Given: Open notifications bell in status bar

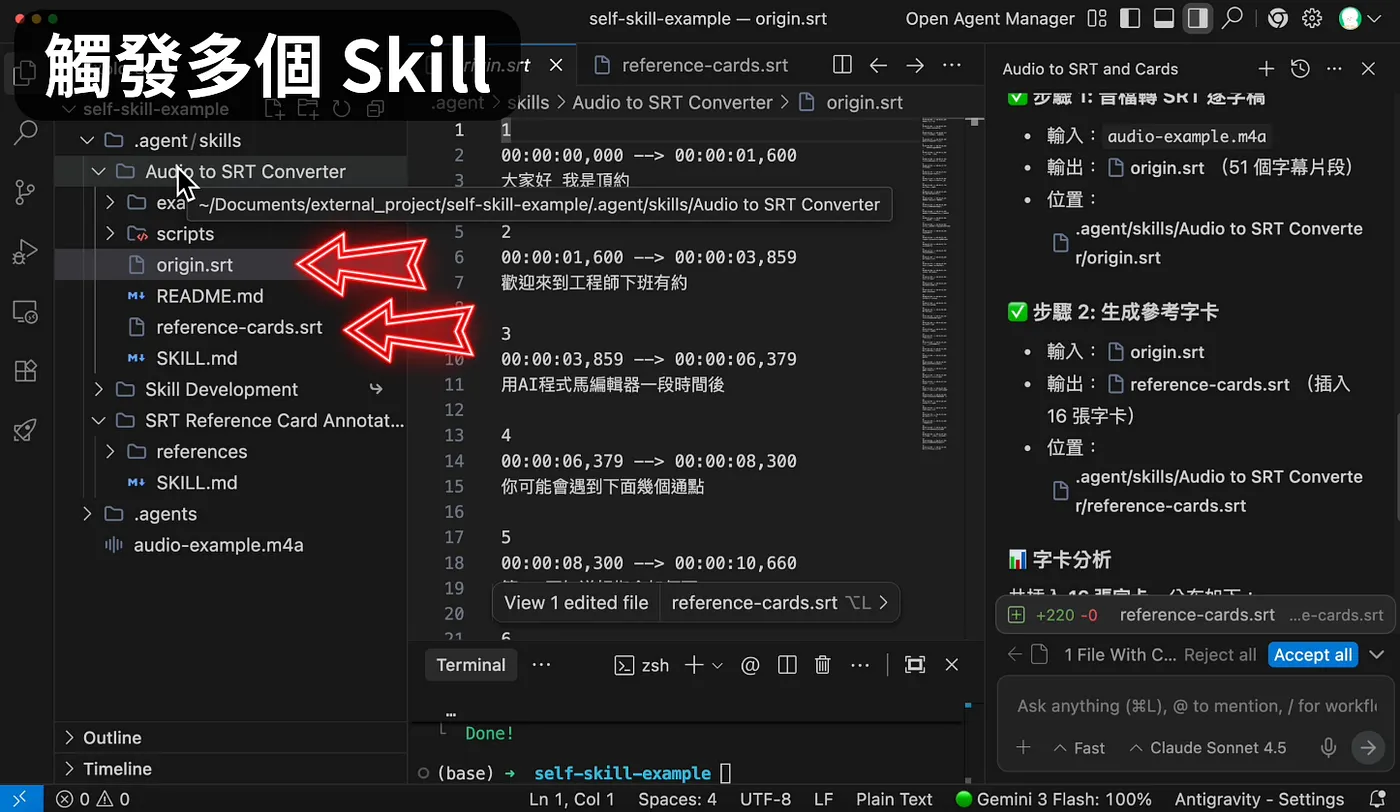Looking at the screenshot, I should [x=1375, y=799].
